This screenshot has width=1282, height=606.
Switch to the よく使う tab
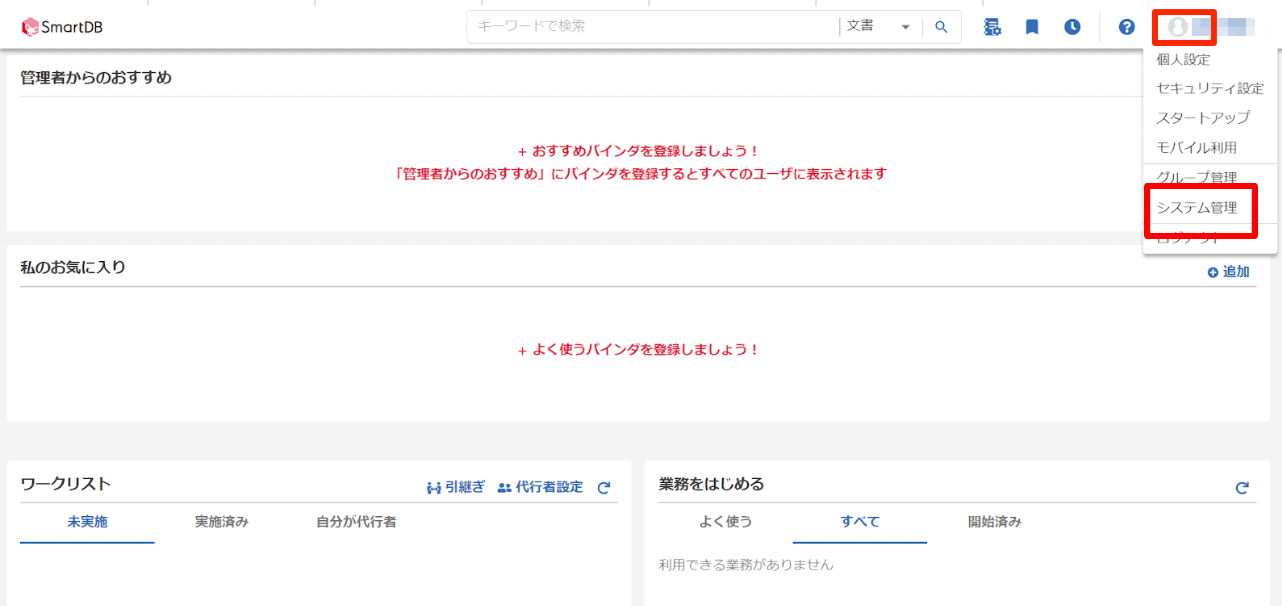[x=726, y=522]
